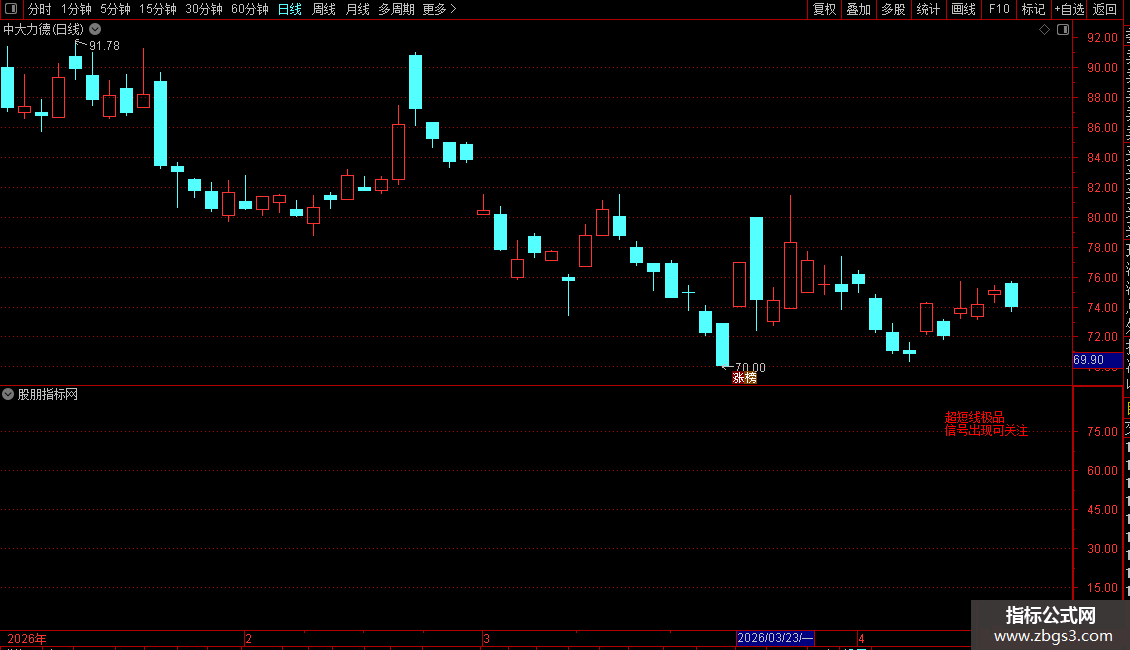Click the 信号出现可关注 red indicator text
The height and width of the screenshot is (650, 1130).
coord(986,430)
